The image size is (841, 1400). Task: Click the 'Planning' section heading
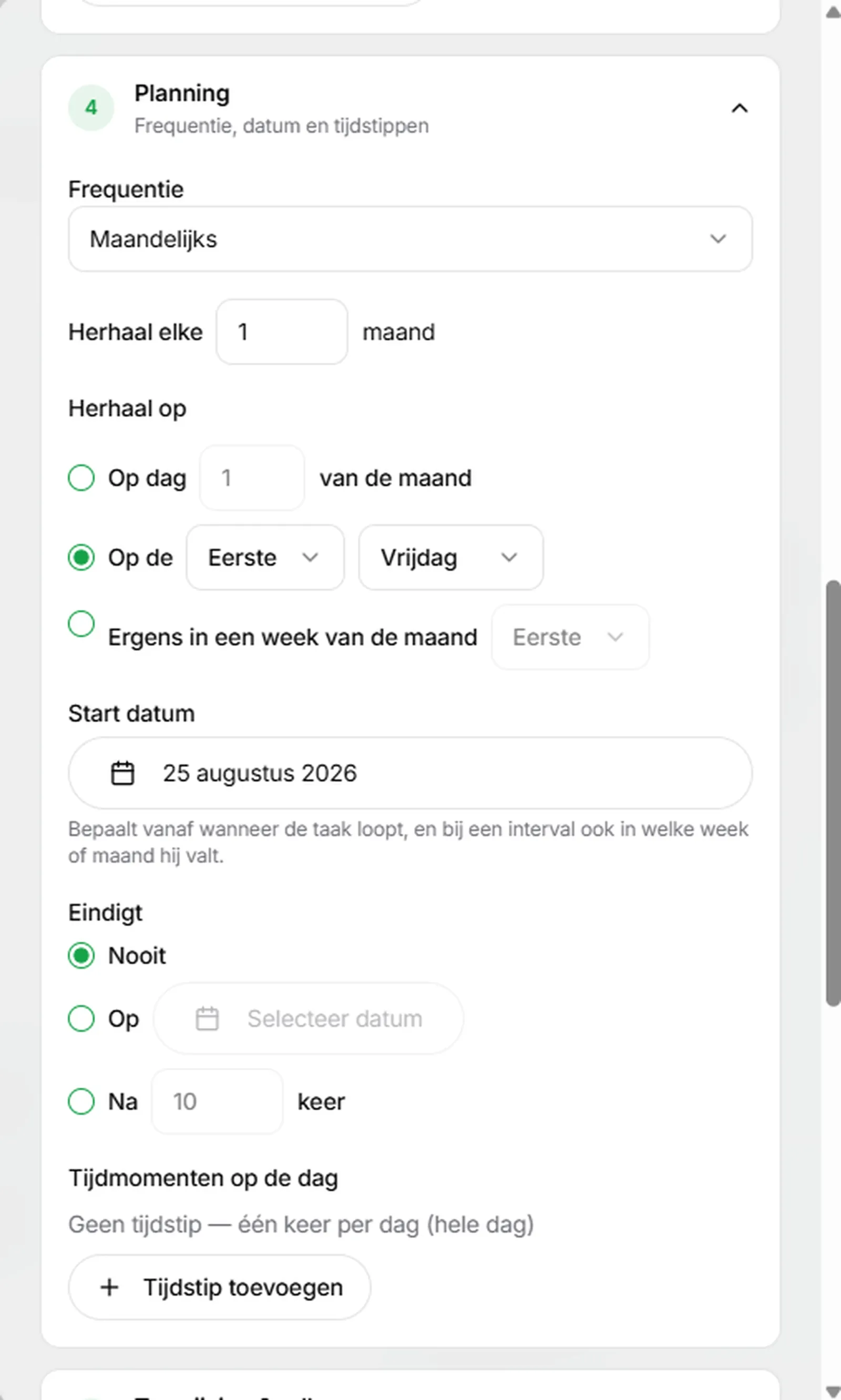coord(182,94)
